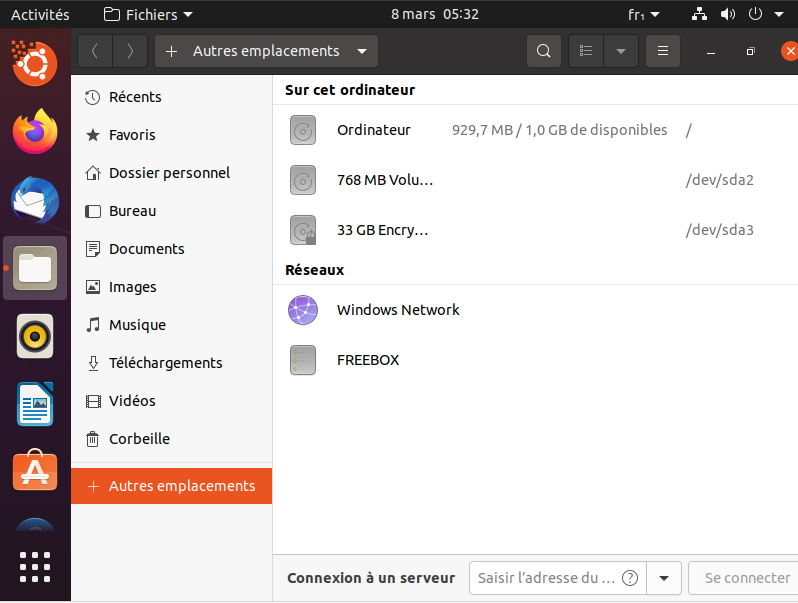Open the view options dropdown arrow

pyautogui.click(x=621, y=51)
